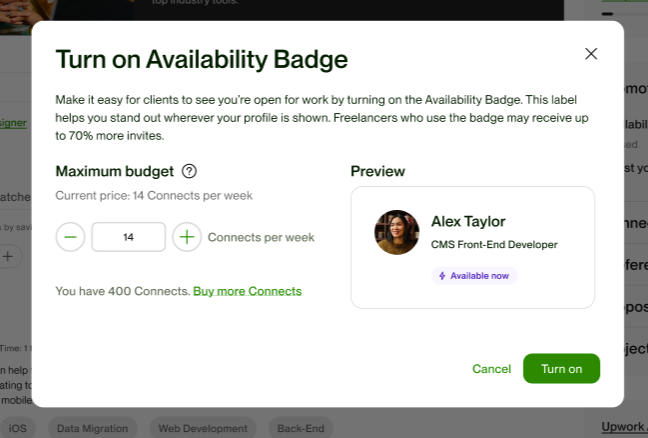Click the Maximum budget heading
This screenshot has height=438, width=648.
pos(114,171)
